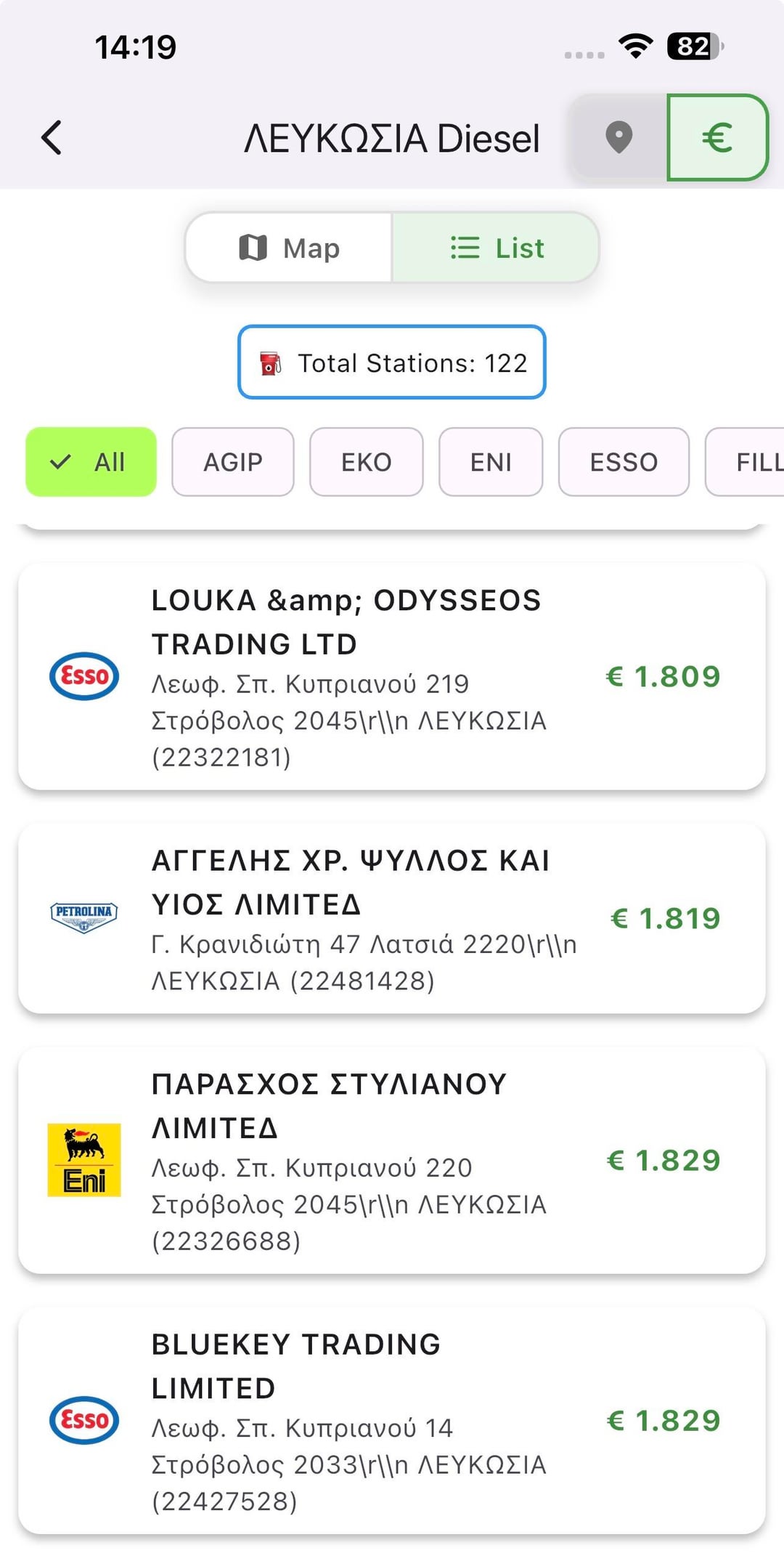This screenshot has height=1553, width=784.
Task: Filter stations by EKO brand
Action: (366, 462)
